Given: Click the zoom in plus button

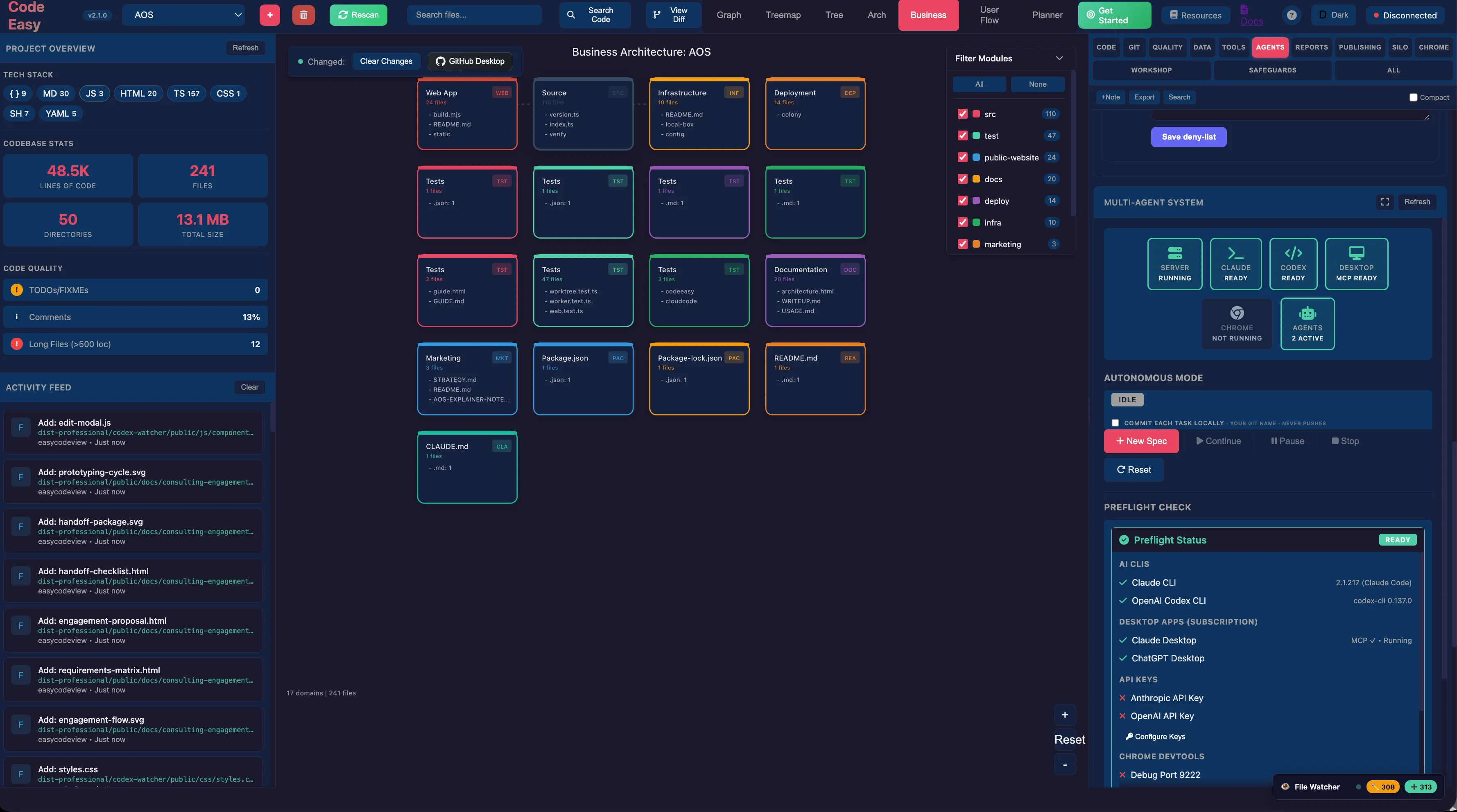Looking at the screenshot, I should pyautogui.click(x=1064, y=715).
